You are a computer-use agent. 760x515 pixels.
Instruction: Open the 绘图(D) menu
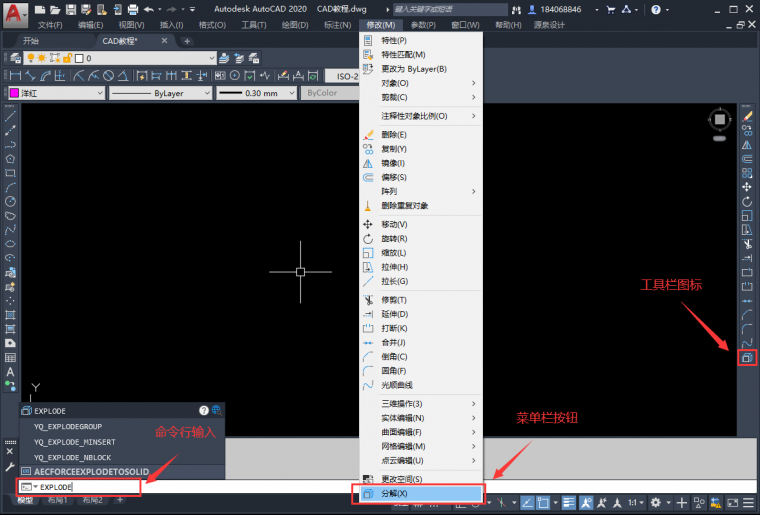pos(295,25)
